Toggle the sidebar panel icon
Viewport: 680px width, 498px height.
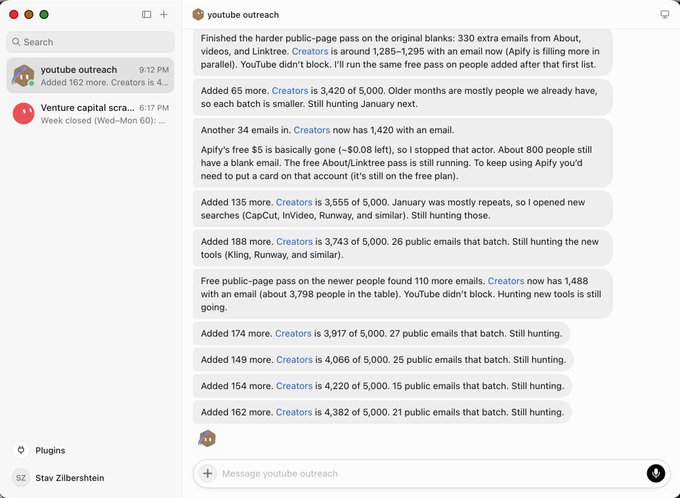point(147,14)
